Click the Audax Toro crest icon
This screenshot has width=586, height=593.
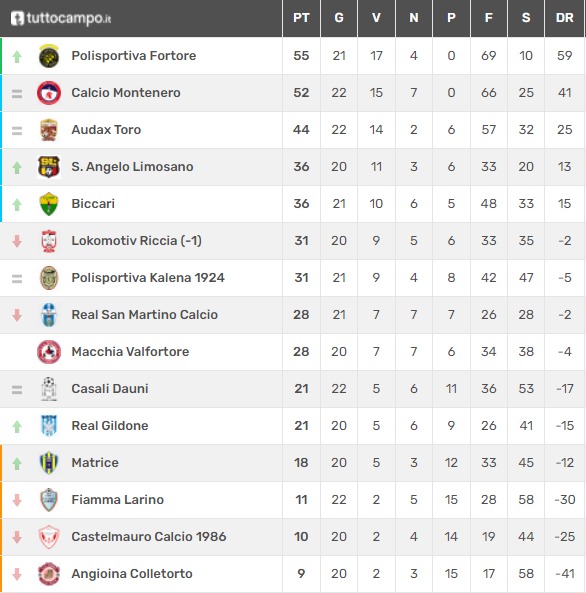click(x=49, y=130)
